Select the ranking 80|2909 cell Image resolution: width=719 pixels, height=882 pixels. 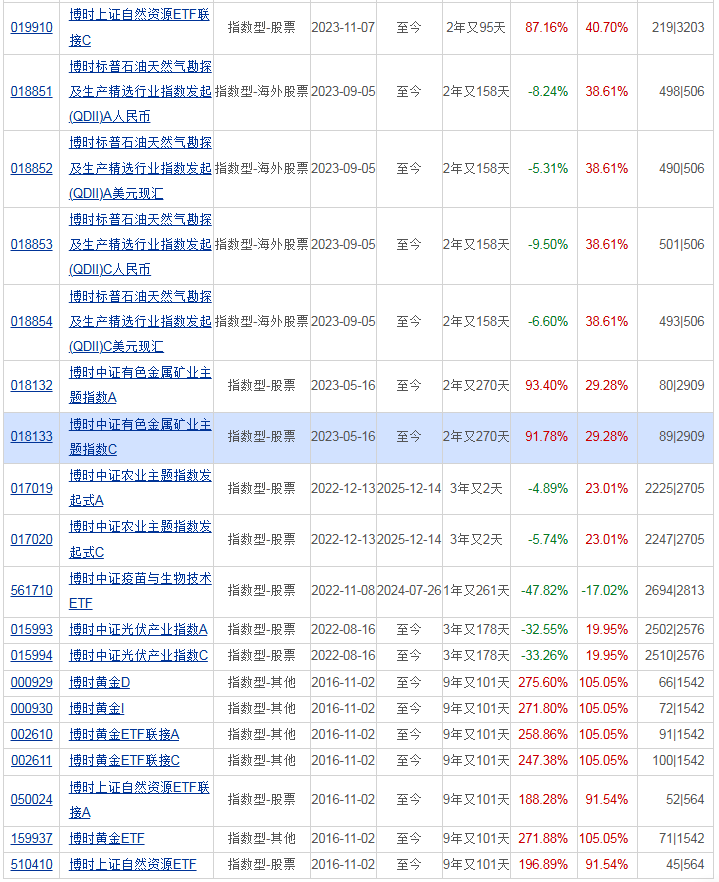(682, 386)
